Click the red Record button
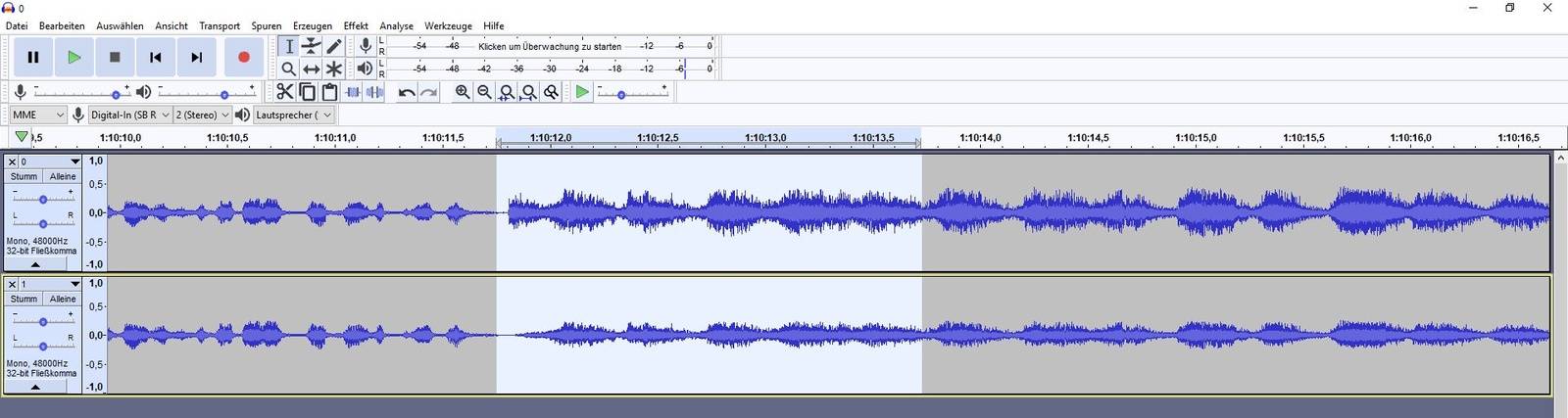 (244, 57)
